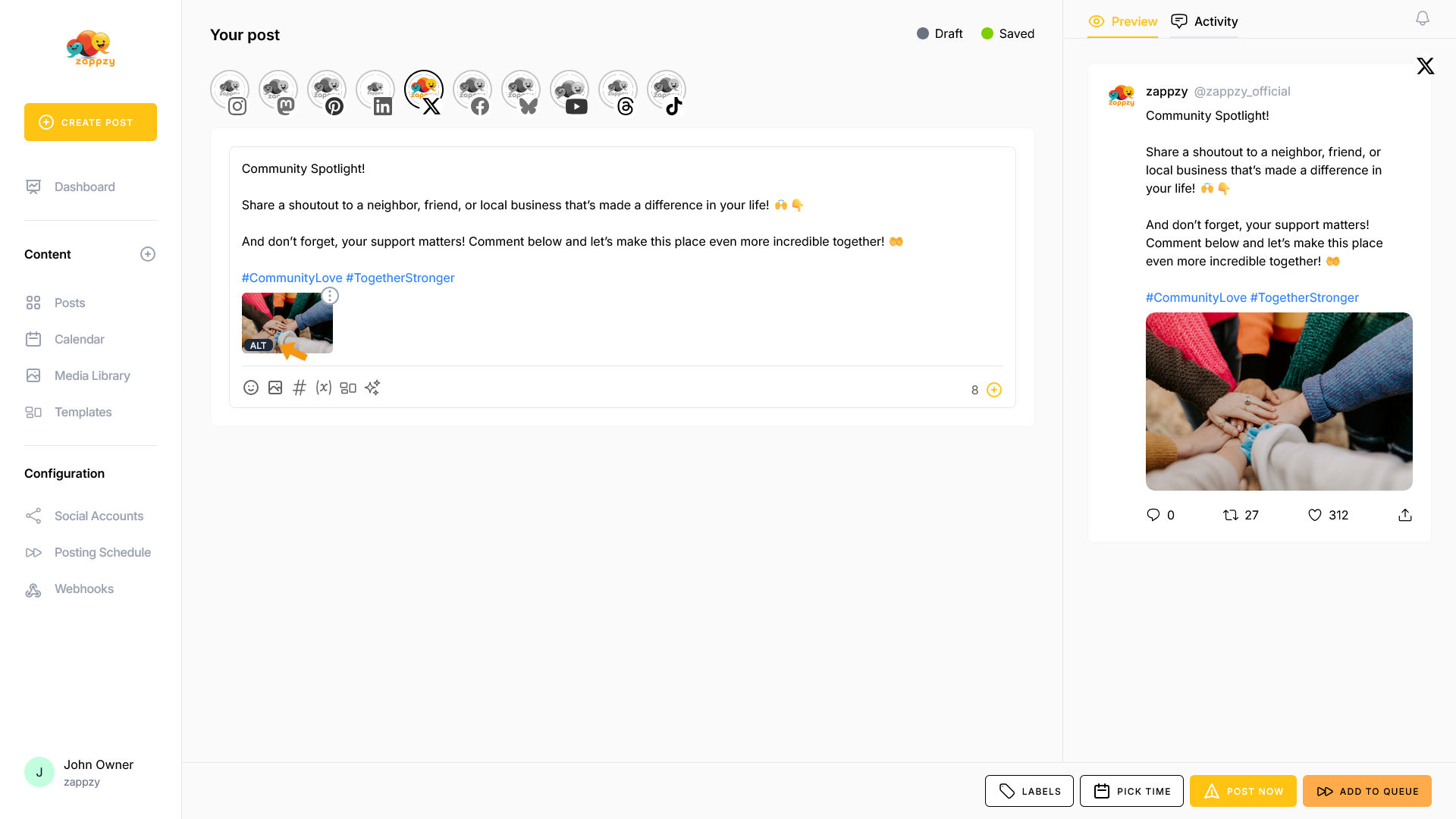
Task: Click the Add to Queue button
Action: 1367,791
